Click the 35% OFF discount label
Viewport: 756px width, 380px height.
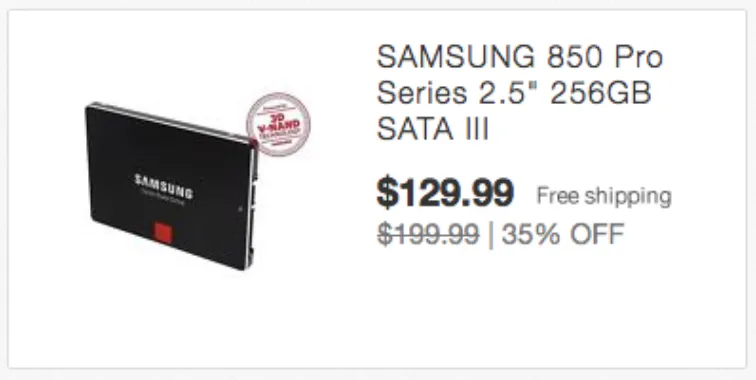[563, 234]
